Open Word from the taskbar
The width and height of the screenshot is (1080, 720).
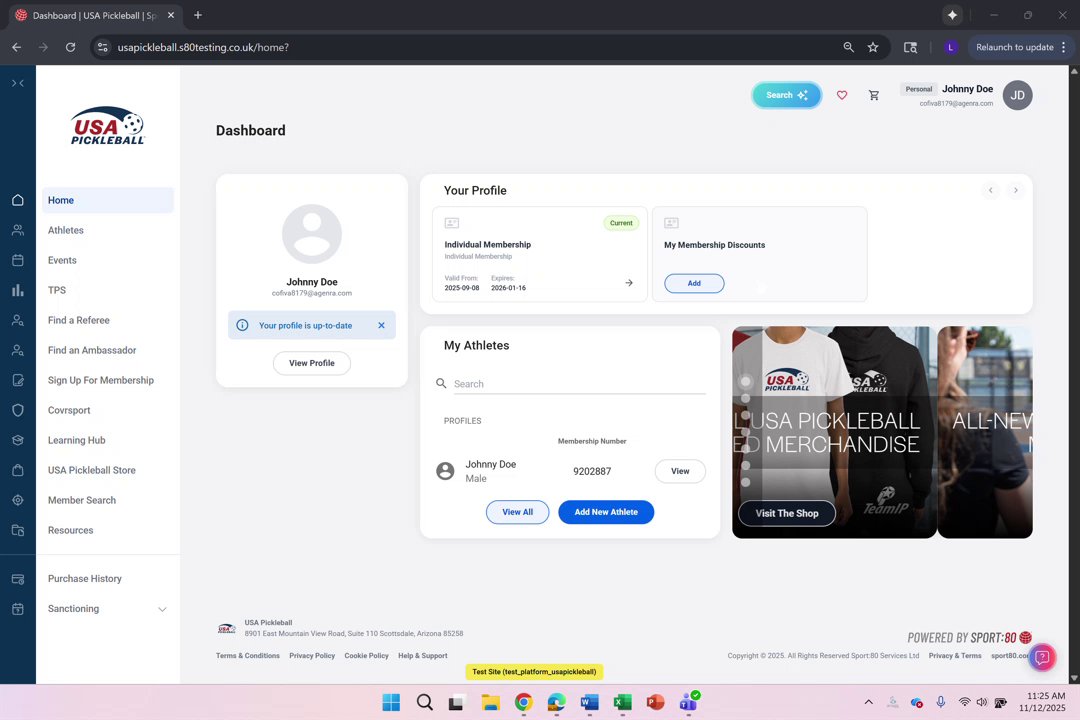[x=589, y=702]
